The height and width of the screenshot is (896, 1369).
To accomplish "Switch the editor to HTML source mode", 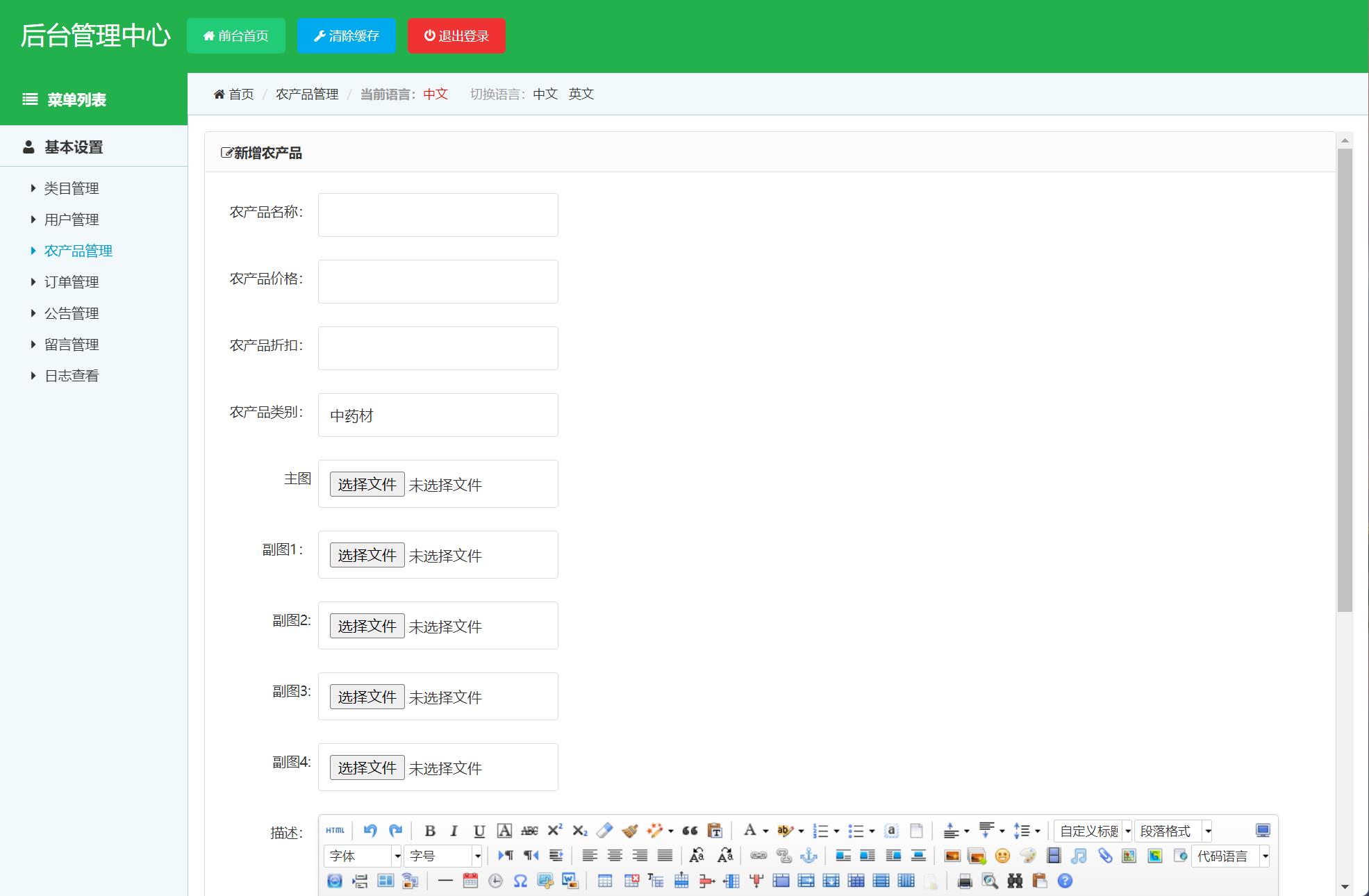I will (335, 831).
